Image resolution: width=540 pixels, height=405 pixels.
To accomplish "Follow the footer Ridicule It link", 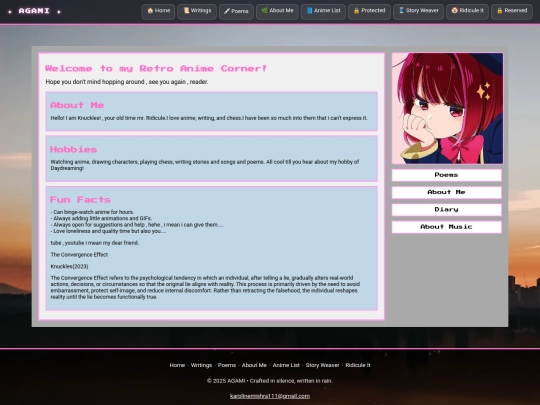I will [358, 365].
